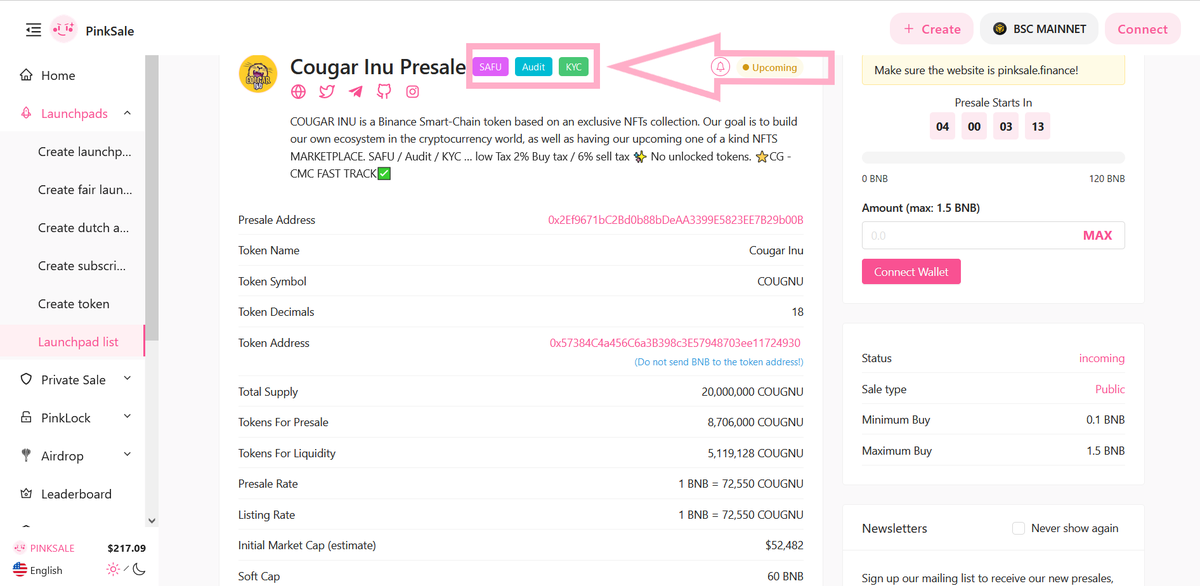1200x586 pixels.
Task: Expand the Airdrop chevron
Action: pos(127,455)
